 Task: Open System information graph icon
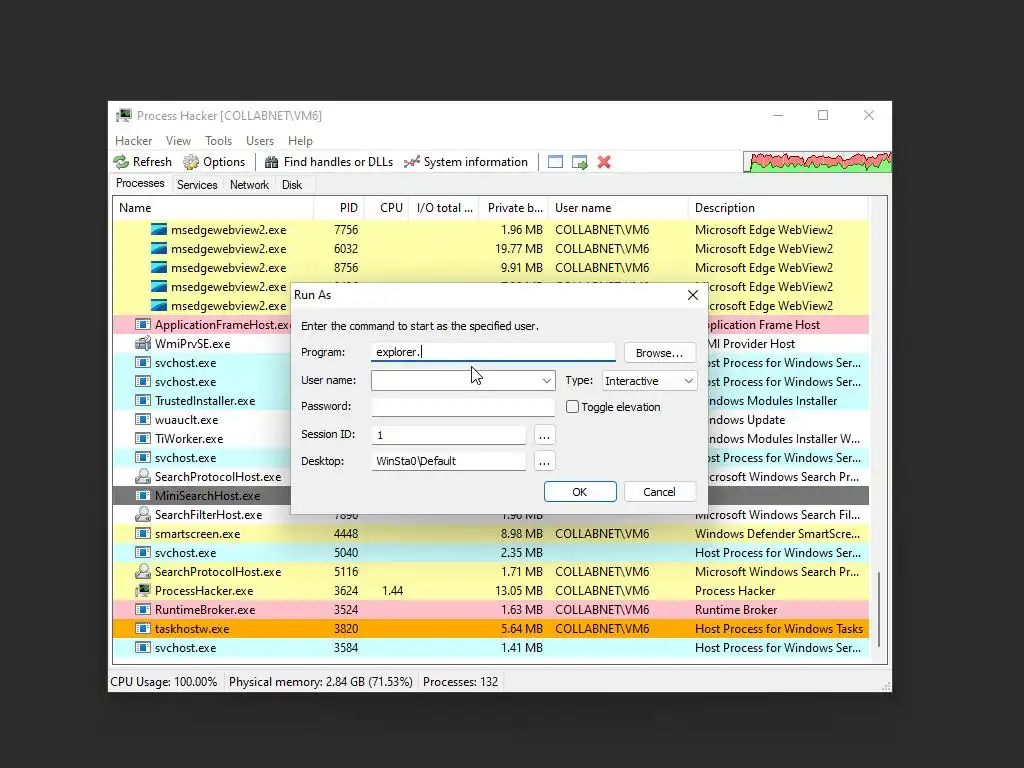(411, 162)
